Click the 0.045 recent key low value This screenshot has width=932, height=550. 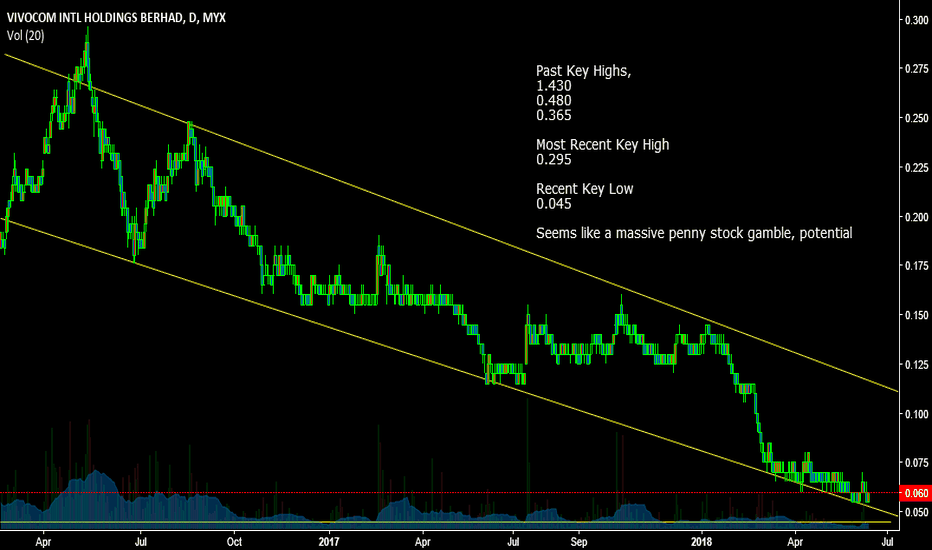click(x=553, y=204)
